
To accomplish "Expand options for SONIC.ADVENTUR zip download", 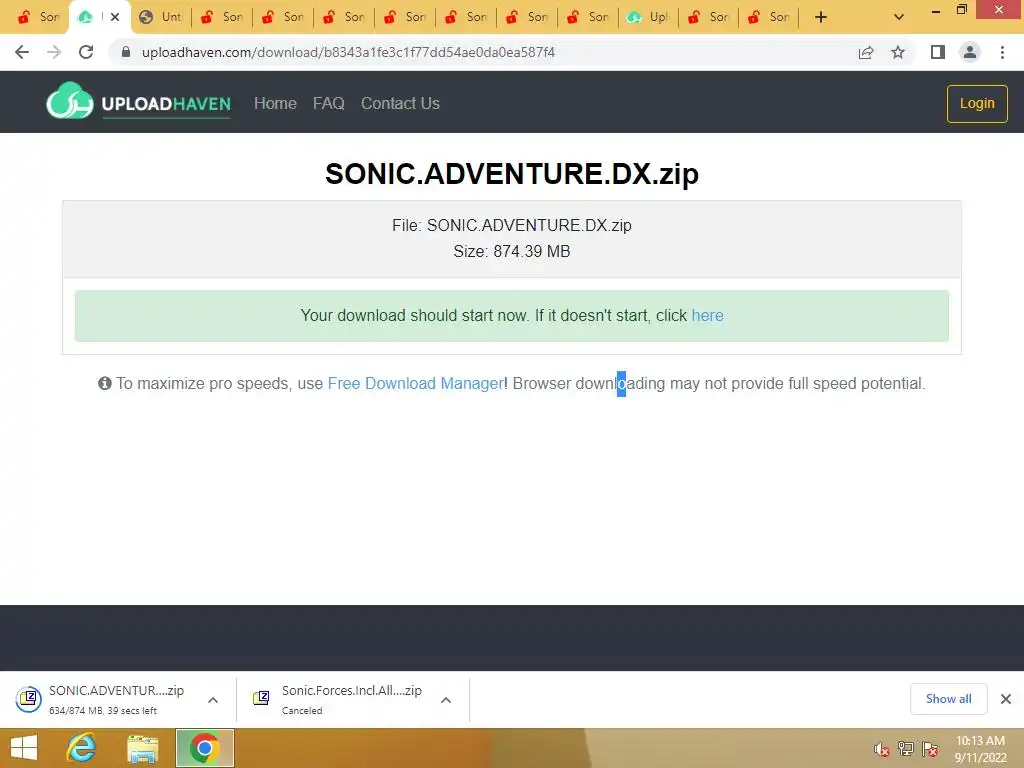I will coord(213,700).
